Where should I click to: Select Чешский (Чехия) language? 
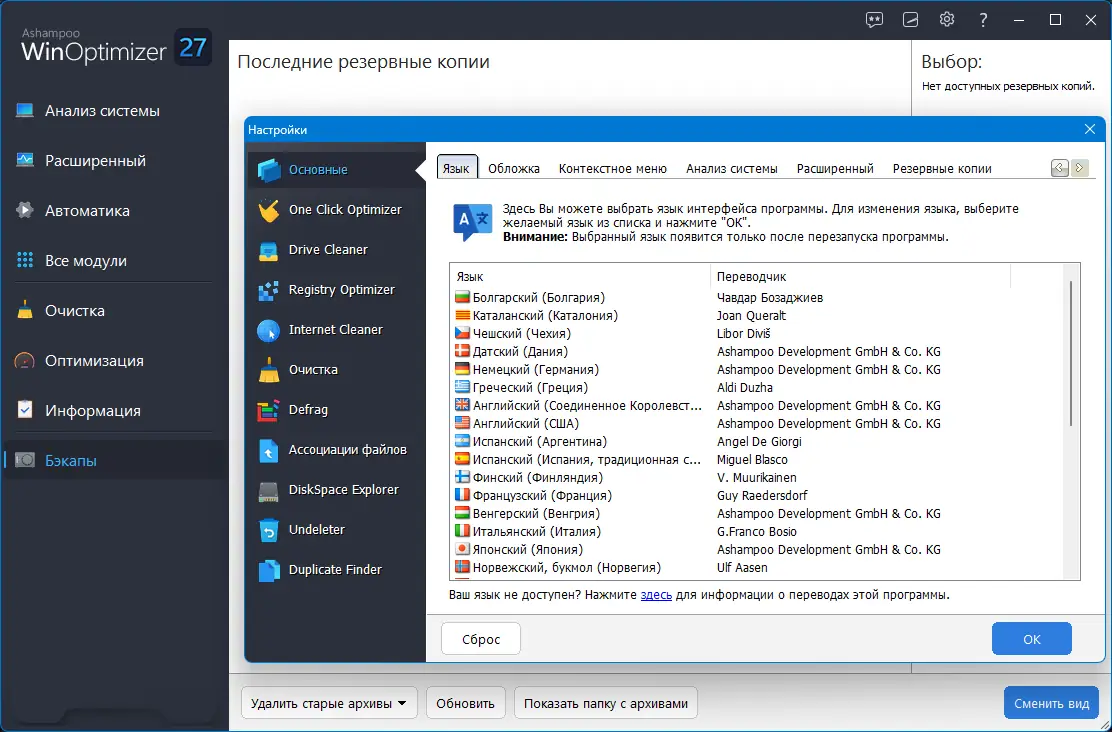click(x=757, y=333)
